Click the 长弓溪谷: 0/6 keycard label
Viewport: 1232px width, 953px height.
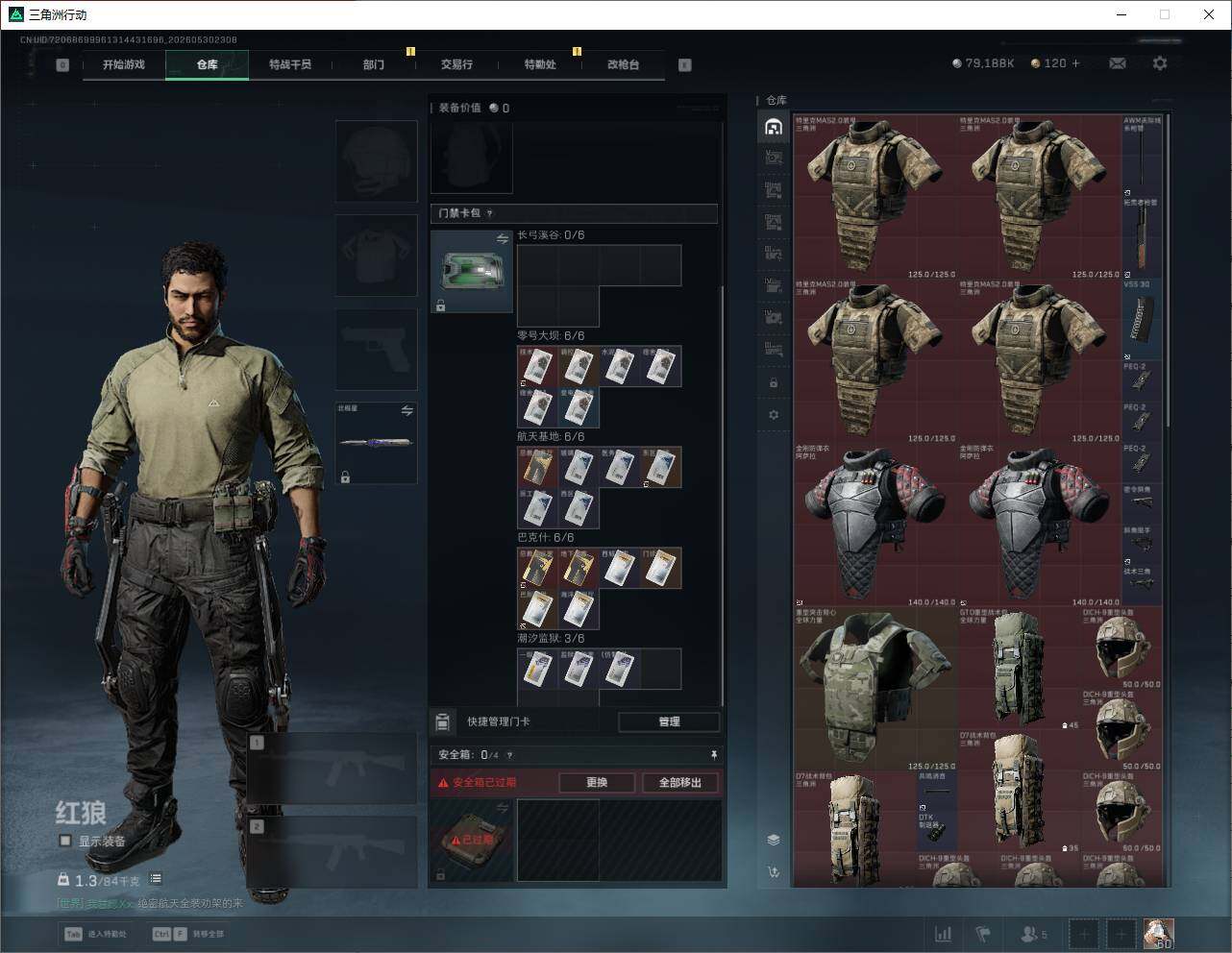pos(551,235)
